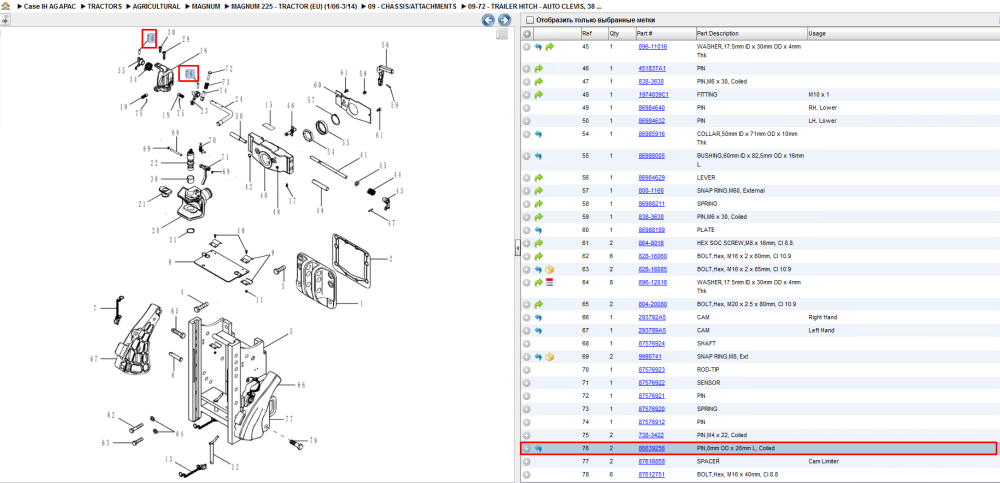Click plus icon on Ref 49 PIN row
Screen dimensions: 1000x483
coord(527,108)
